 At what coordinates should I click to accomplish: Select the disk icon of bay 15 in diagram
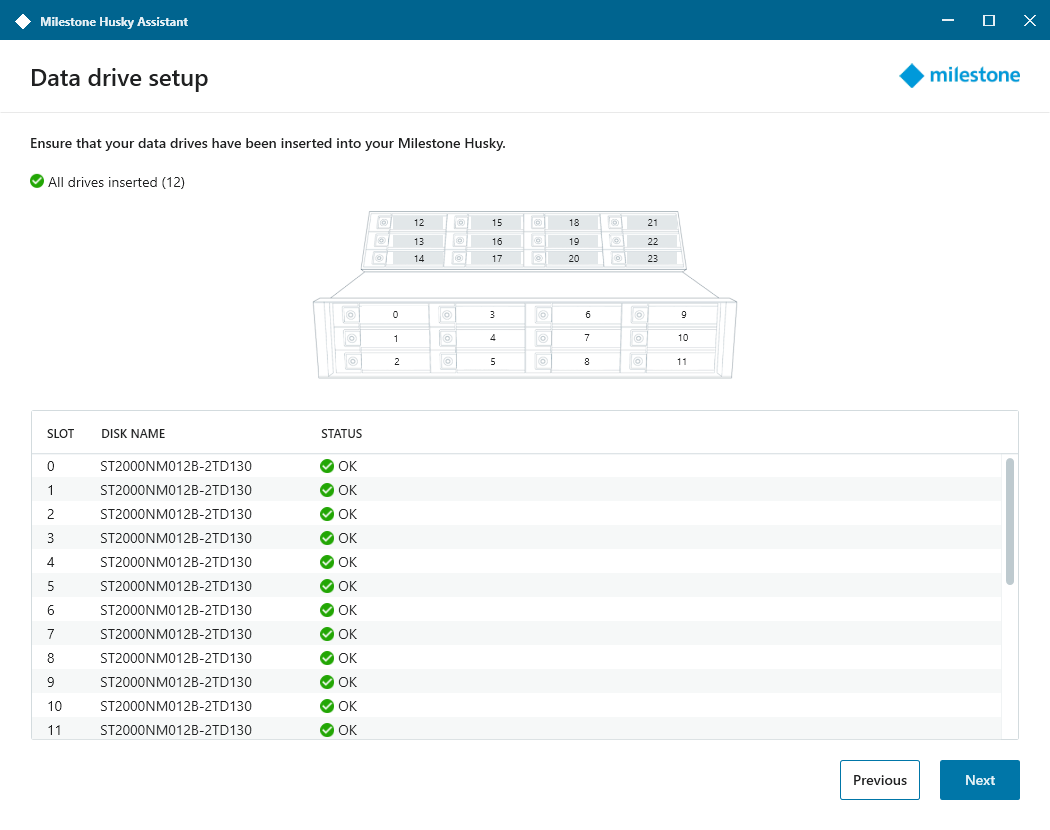(461, 222)
